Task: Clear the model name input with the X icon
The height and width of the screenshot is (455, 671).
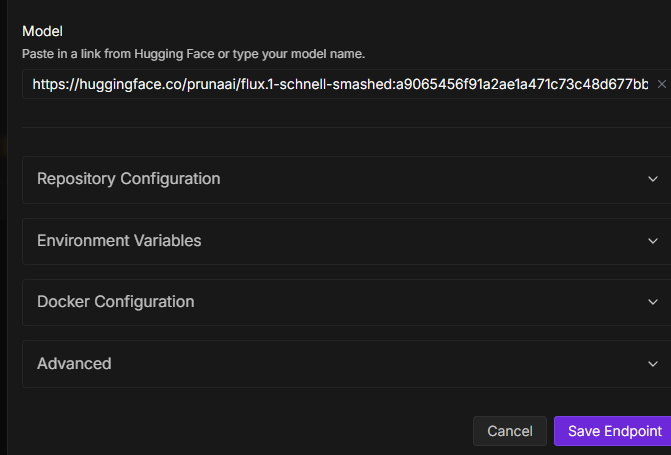Action: click(661, 85)
